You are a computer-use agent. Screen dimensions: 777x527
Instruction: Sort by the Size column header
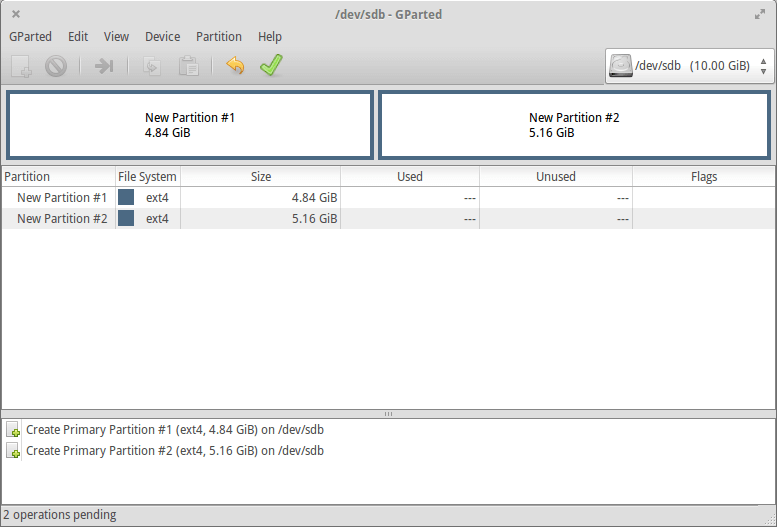(260, 177)
